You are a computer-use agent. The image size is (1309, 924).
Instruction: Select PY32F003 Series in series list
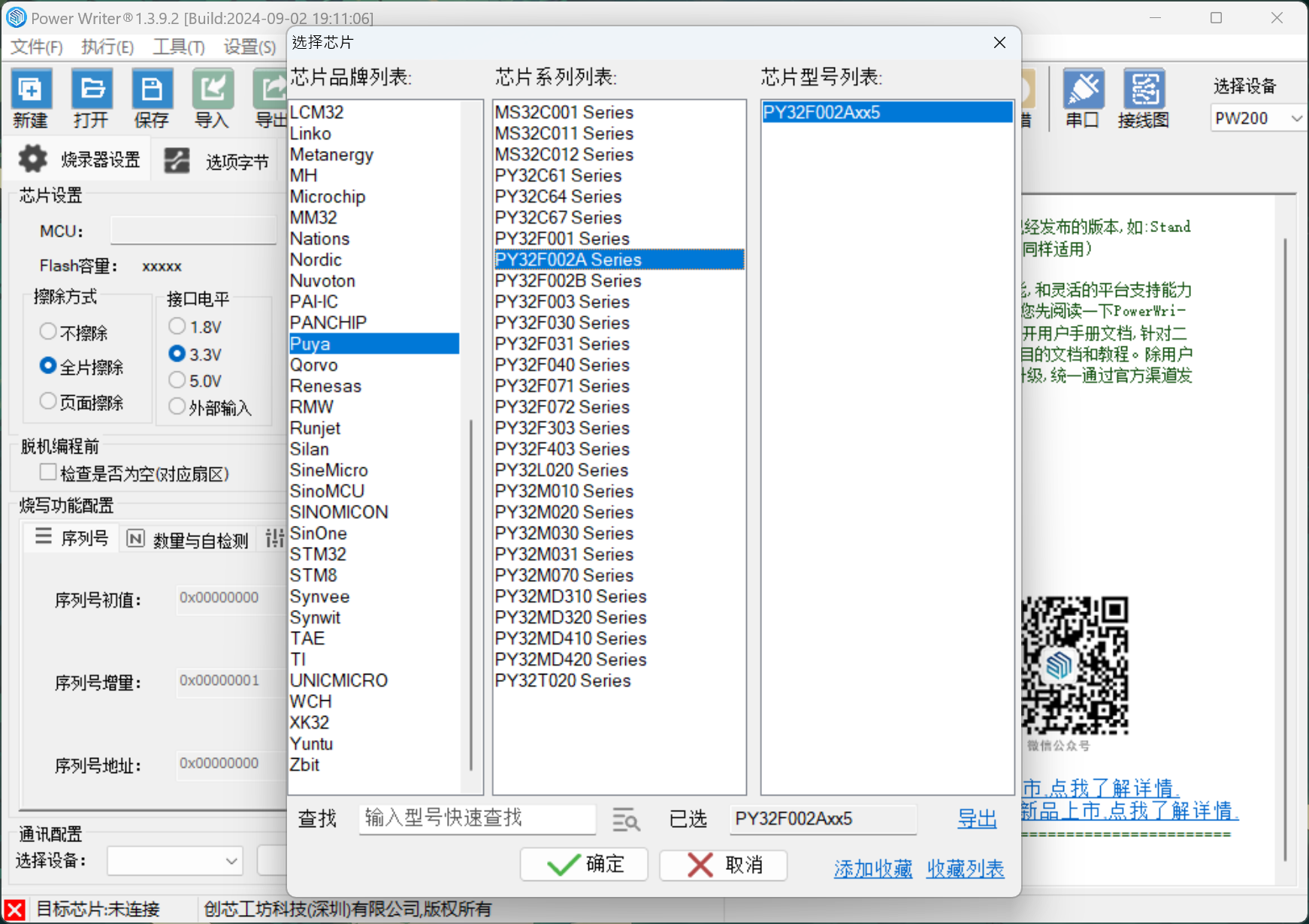click(619, 302)
